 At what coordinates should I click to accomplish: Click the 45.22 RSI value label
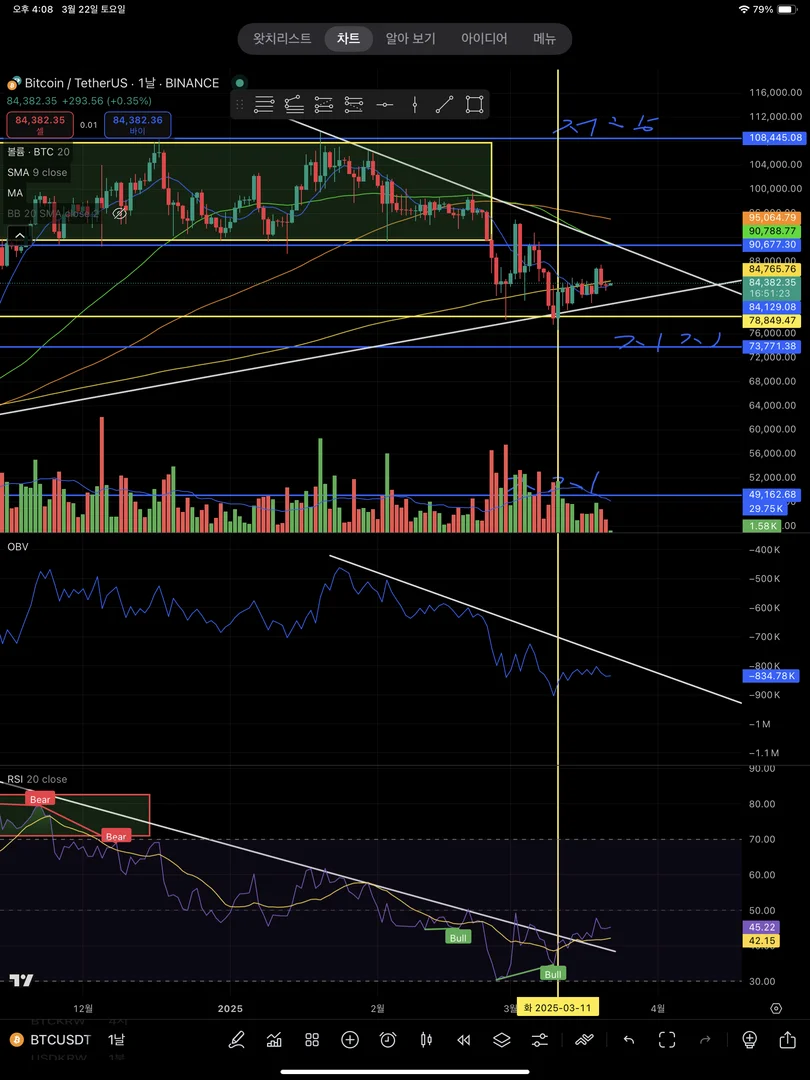coord(760,928)
